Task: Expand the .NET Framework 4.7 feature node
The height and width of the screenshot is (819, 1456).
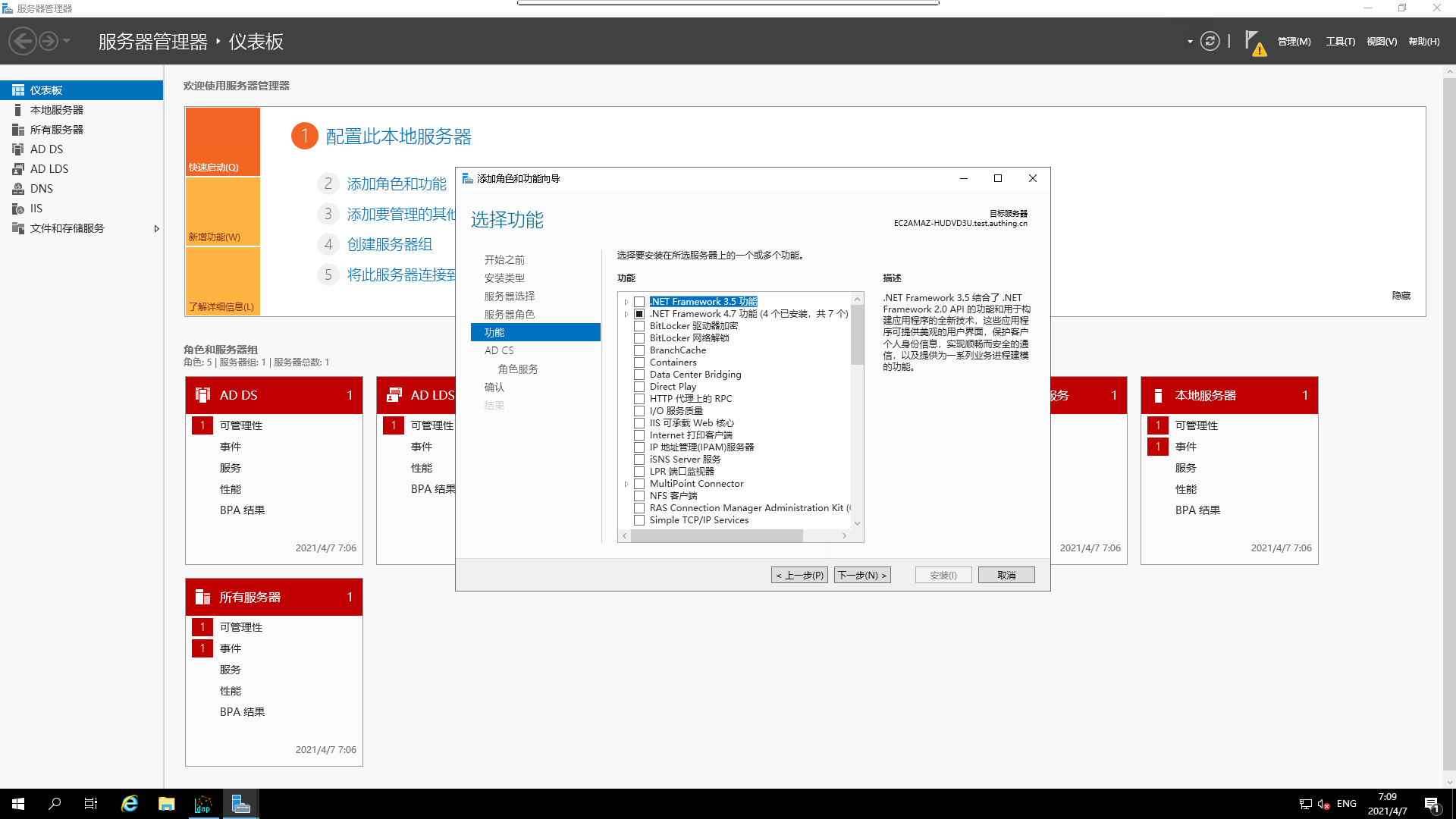Action: click(626, 314)
